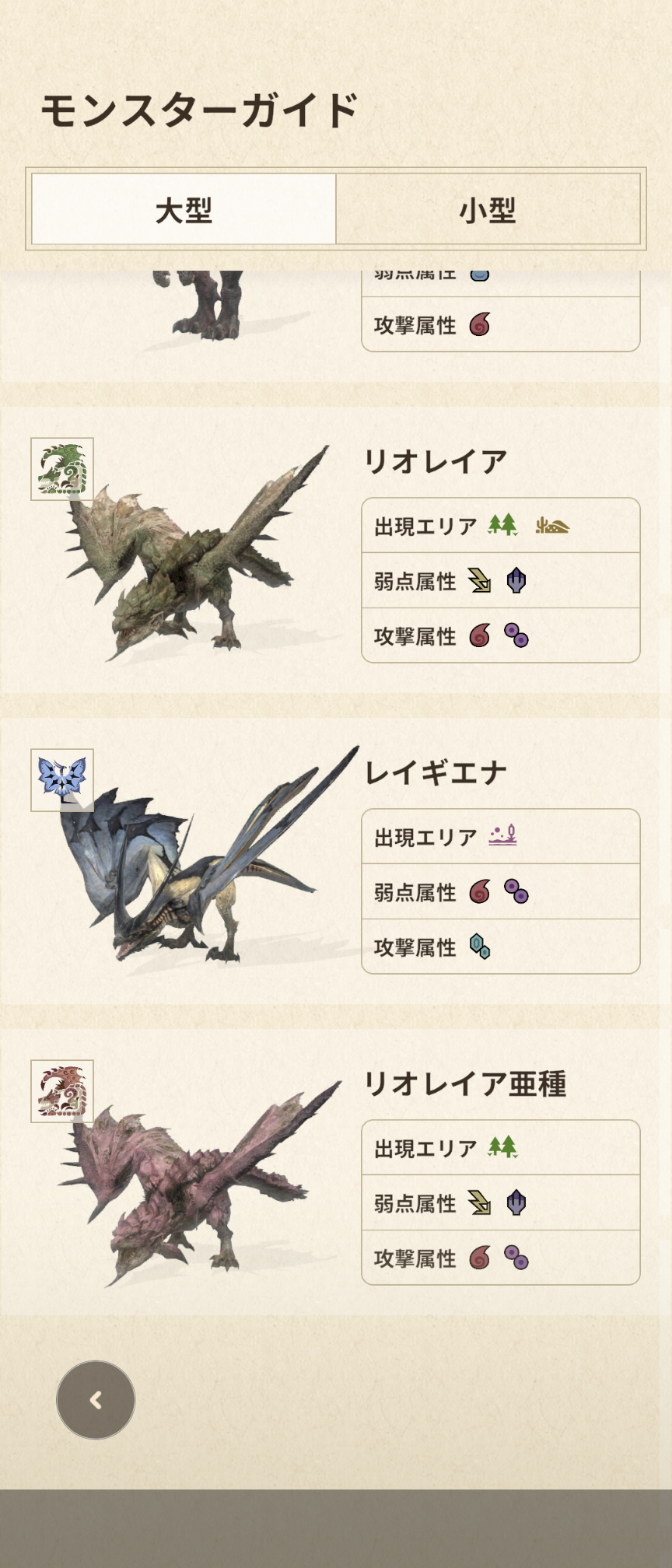Tap the coral highlands area icon for レイギエナ
The width and height of the screenshot is (672, 1568).
(502, 836)
